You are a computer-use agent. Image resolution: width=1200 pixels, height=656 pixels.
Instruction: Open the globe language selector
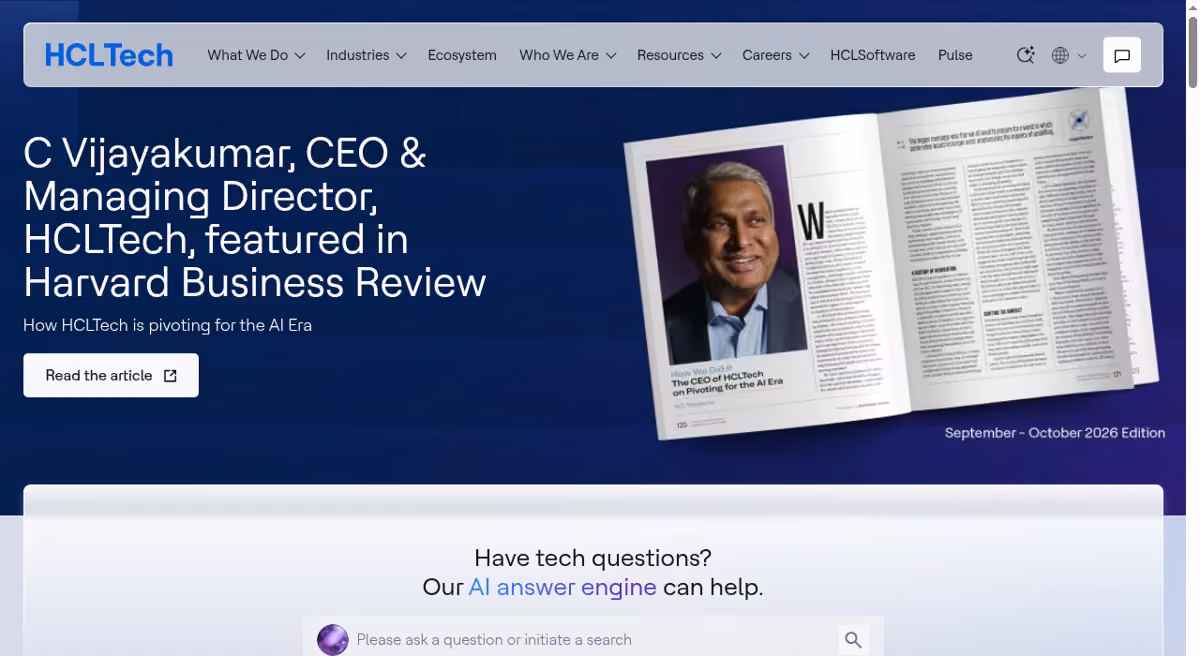point(1069,55)
